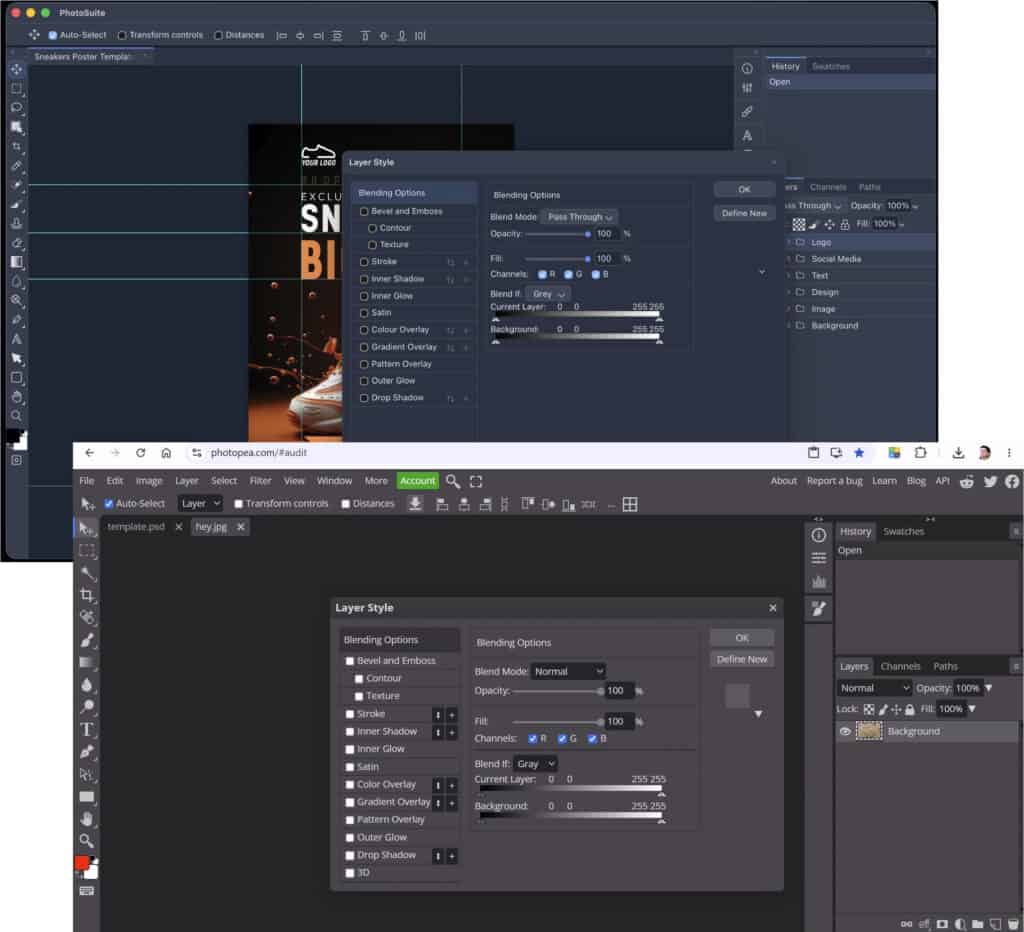The image size is (1024, 932).
Task: Click OK in Photopea Layer Style
Action: click(x=742, y=638)
